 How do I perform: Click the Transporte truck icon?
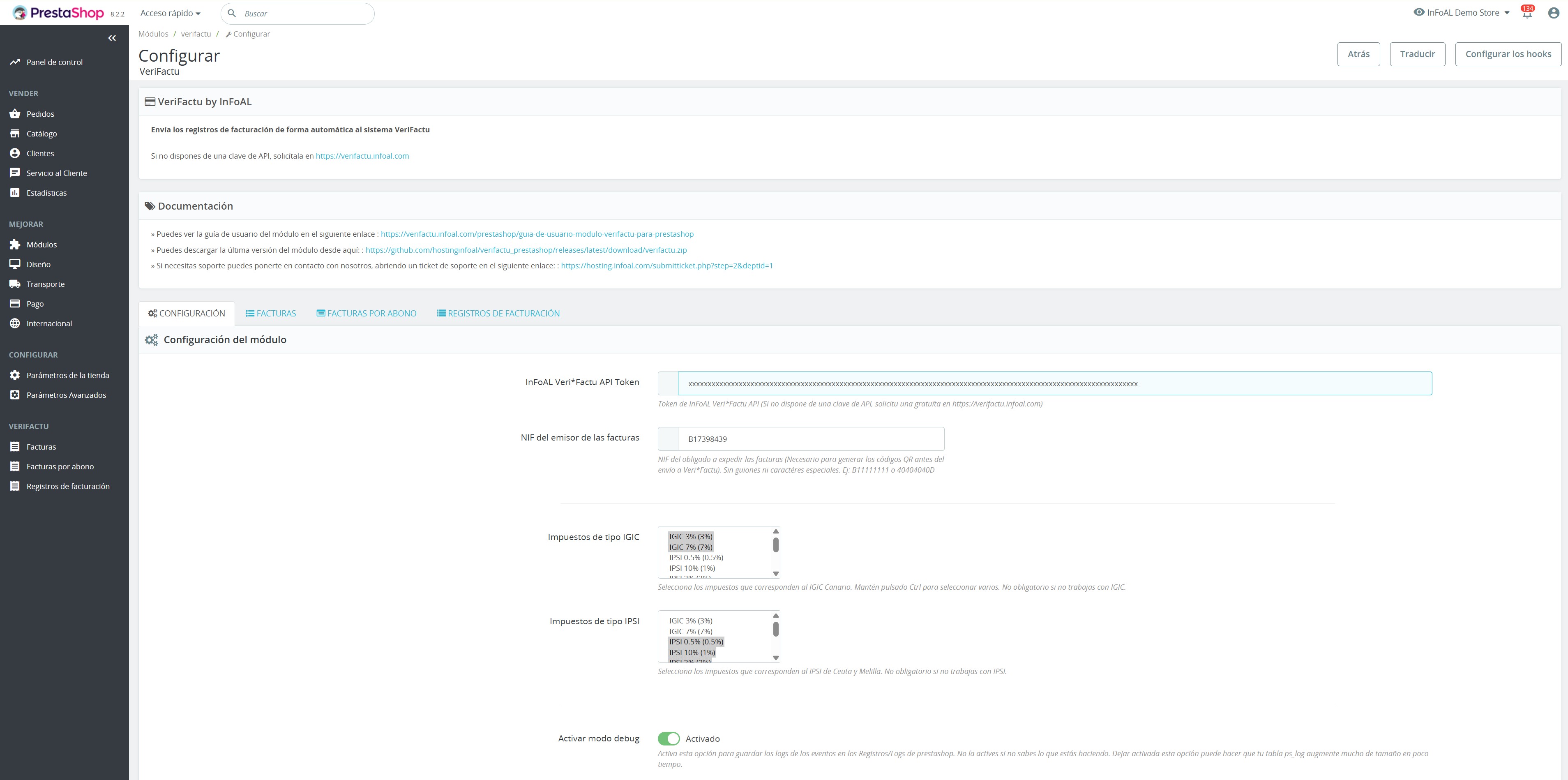[x=15, y=284]
